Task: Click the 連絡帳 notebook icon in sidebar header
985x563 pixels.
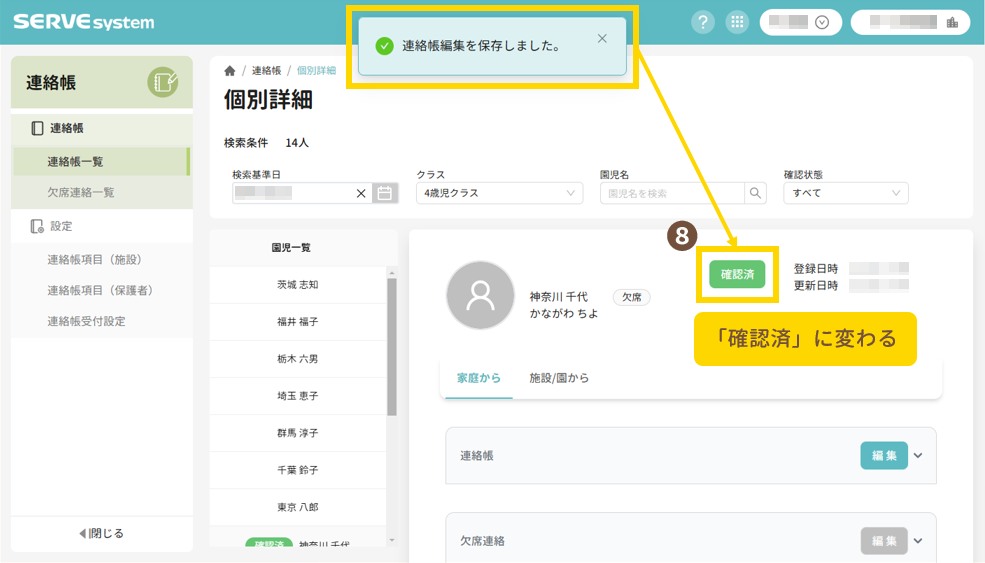Action: click(x=162, y=82)
